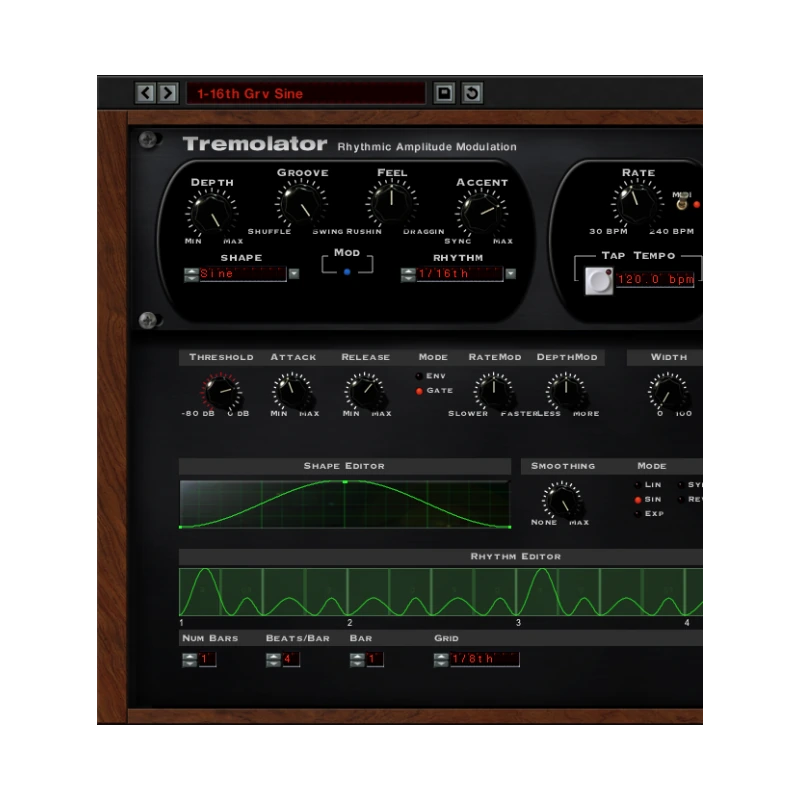
Task: Click the first step in the Rhythm Editor
Action: click(201, 592)
